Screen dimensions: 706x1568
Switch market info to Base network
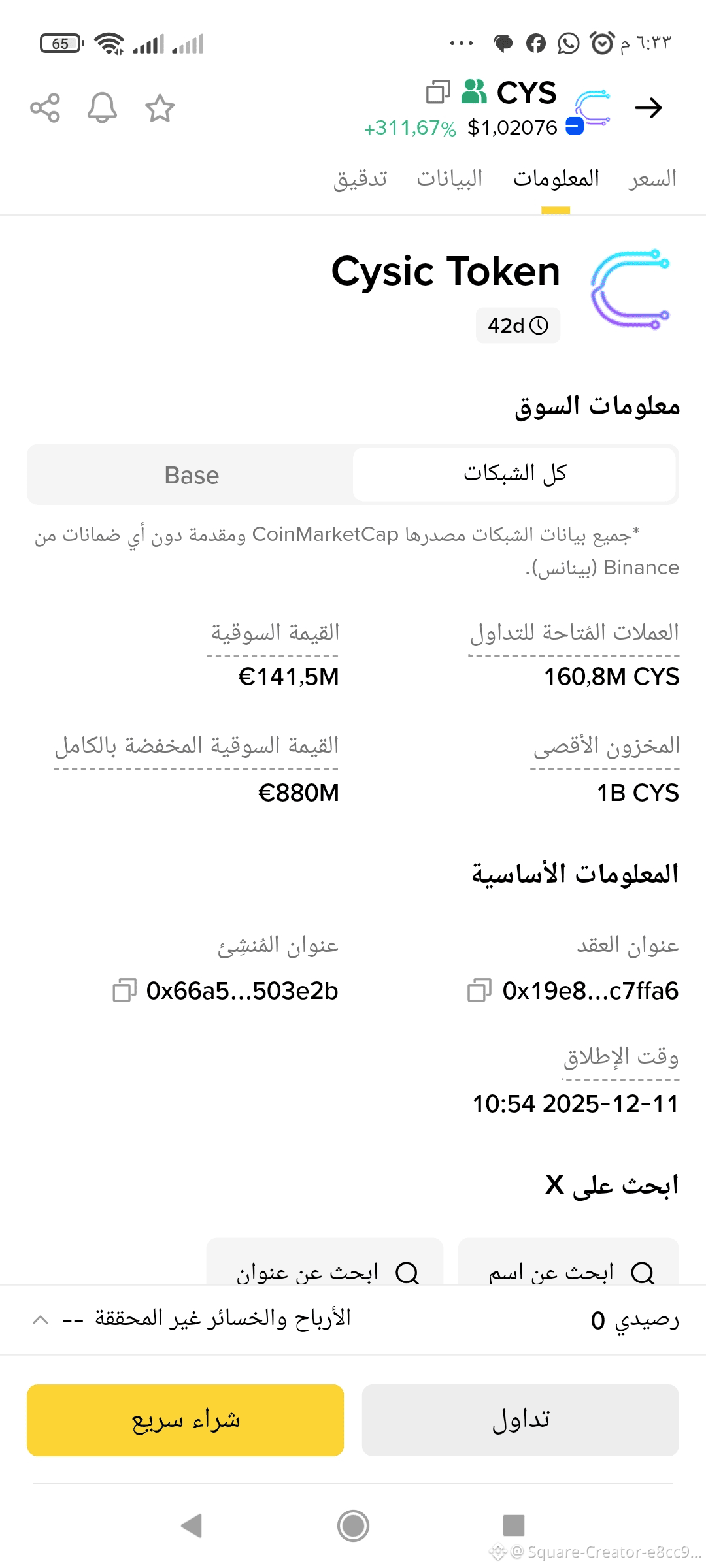pyautogui.click(x=191, y=475)
